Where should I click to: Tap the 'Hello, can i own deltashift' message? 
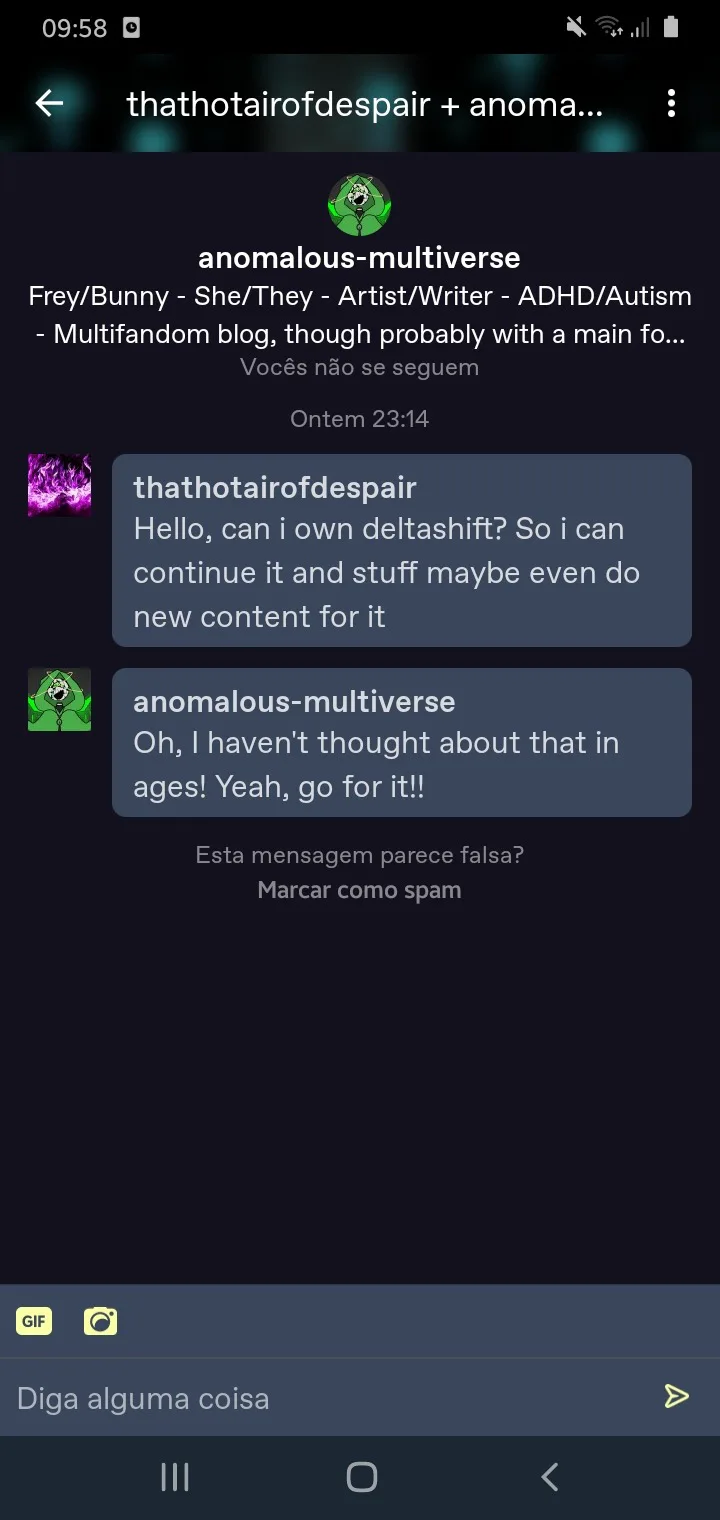pyautogui.click(x=400, y=573)
